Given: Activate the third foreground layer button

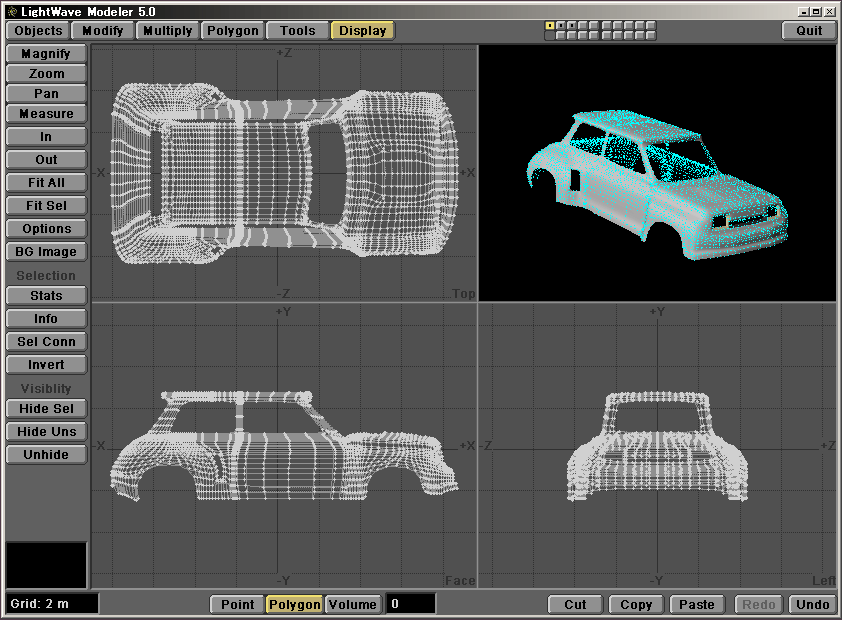Looking at the screenshot, I should 571,26.
